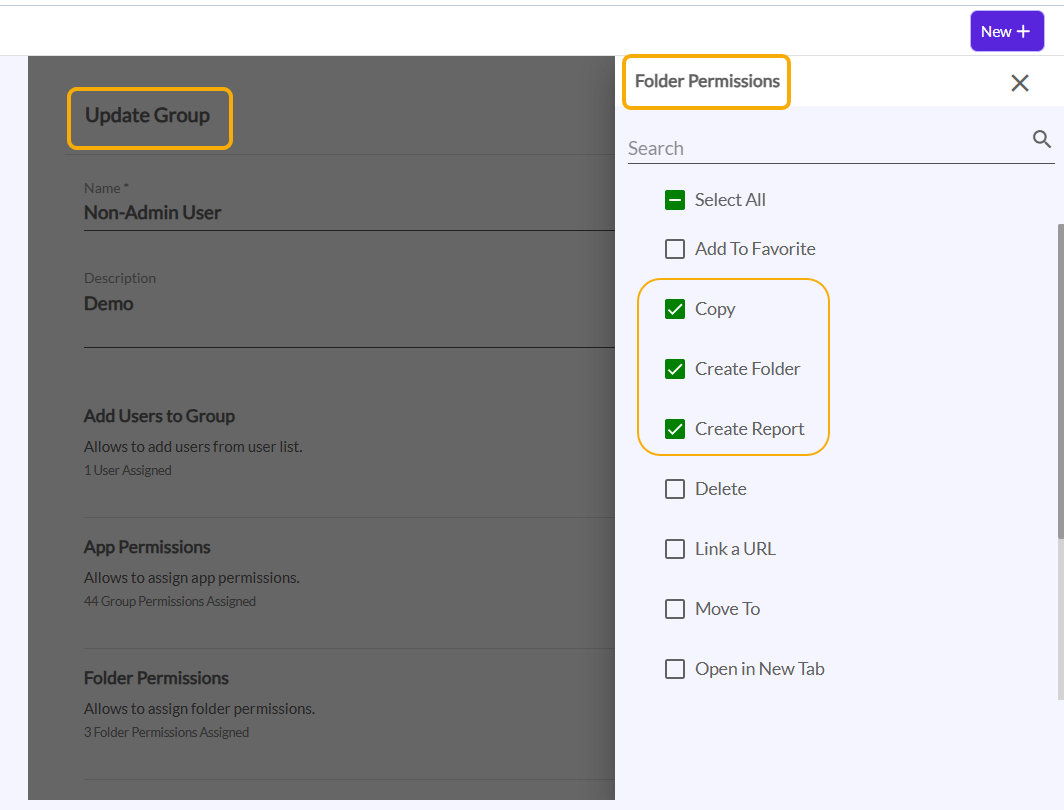Viewport: 1064px width, 810px height.
Task: Uncheck the Create Folder permission
Action: [x=675, y=369]
